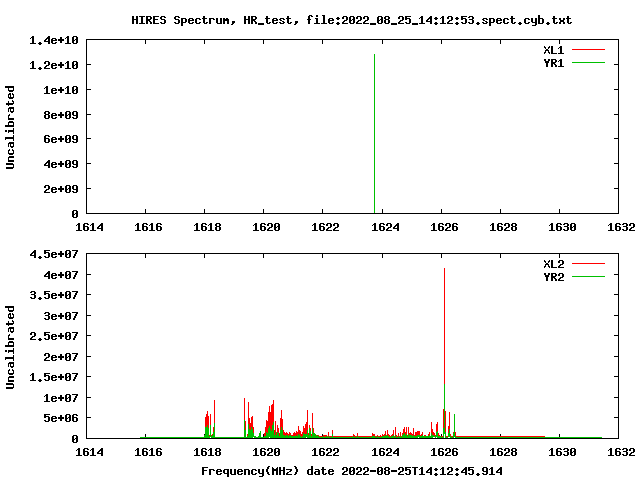This screenshot has width=640, height=480.
Task: Click the 3.5e+07 y-axis tick label
Action: 53,295
